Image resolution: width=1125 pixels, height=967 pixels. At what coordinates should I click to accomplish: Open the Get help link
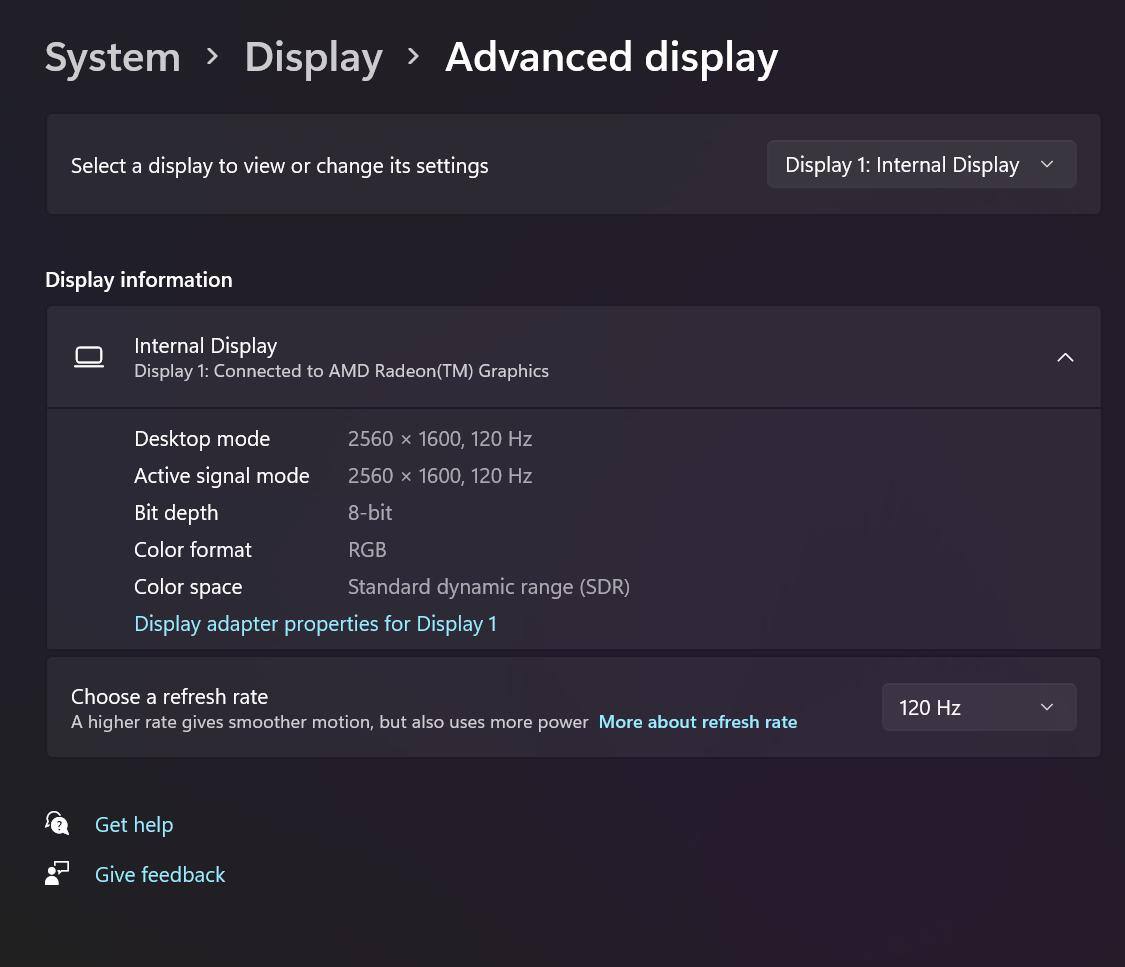134,825
